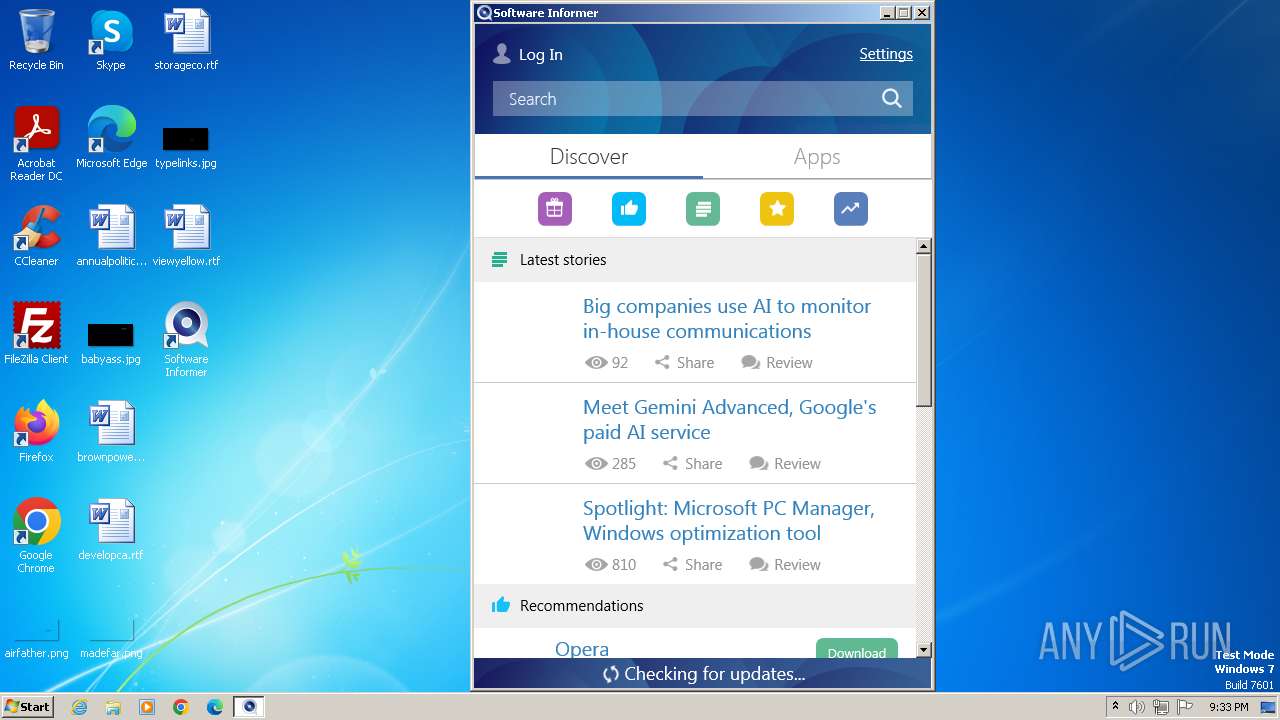Open the media player taskbar icon
Screen dimensions: 1280x720
(147, 707)
